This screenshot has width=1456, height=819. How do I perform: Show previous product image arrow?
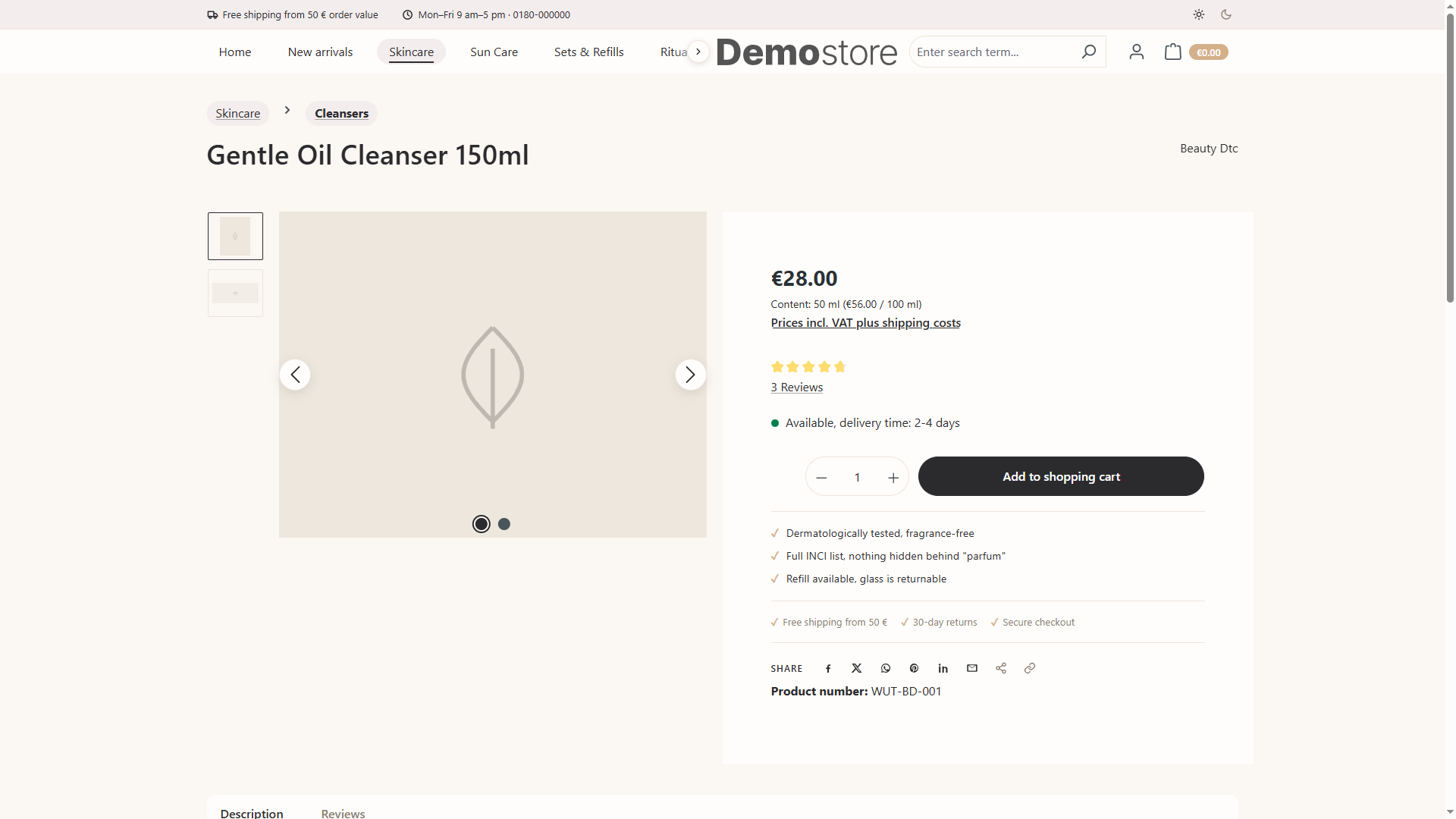click(x=295, y=375)
